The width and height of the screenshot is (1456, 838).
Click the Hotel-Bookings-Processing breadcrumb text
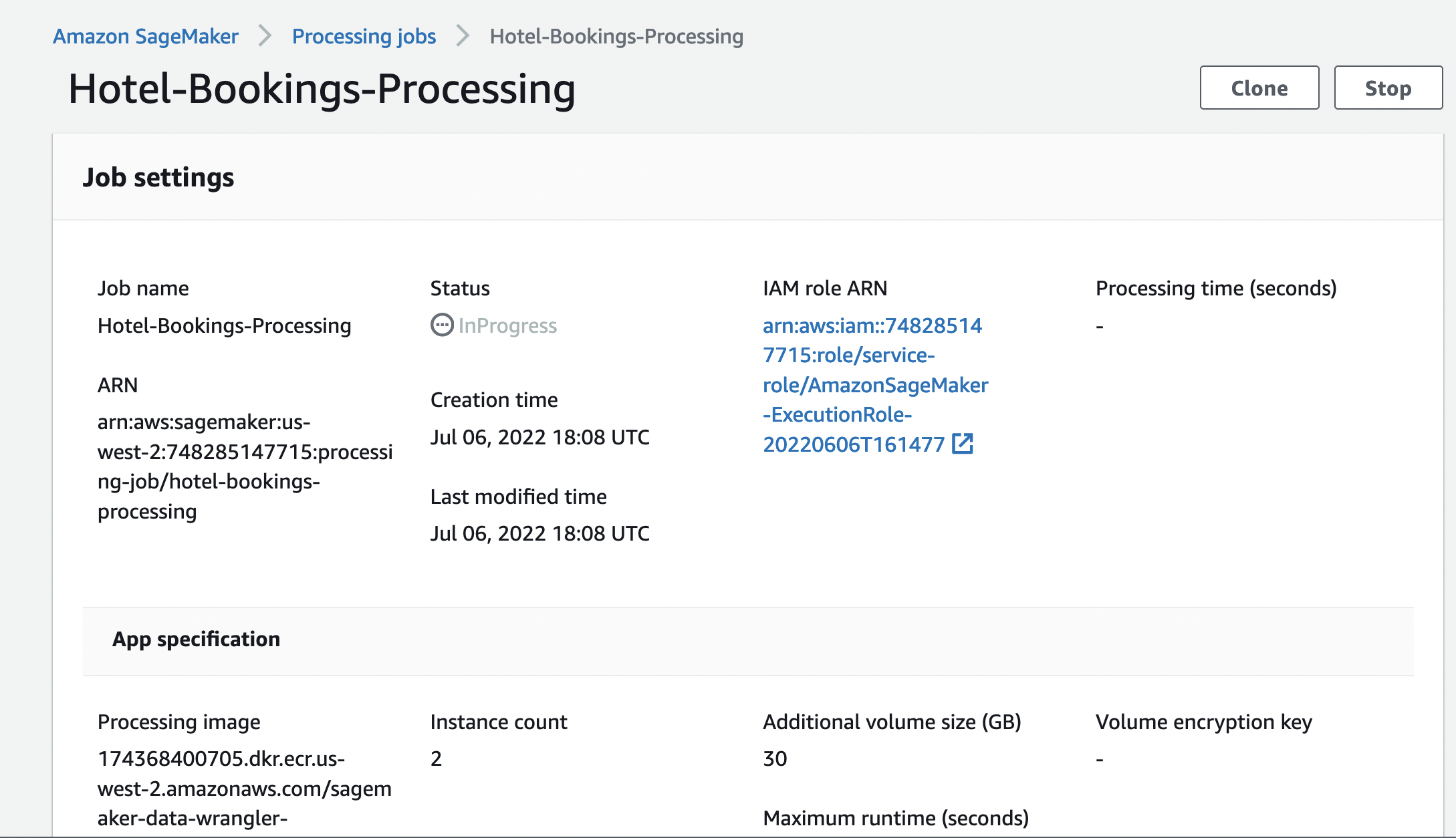pyautogui.click(x=616, y=36)
